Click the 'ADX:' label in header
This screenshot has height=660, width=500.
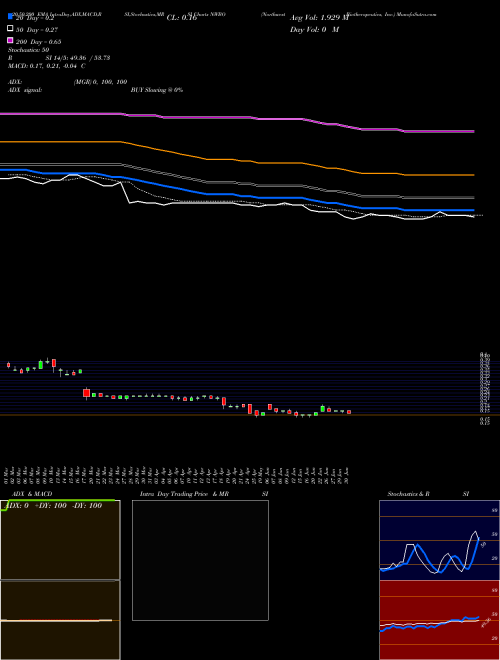pyautogui.click(x=15, y=82)
